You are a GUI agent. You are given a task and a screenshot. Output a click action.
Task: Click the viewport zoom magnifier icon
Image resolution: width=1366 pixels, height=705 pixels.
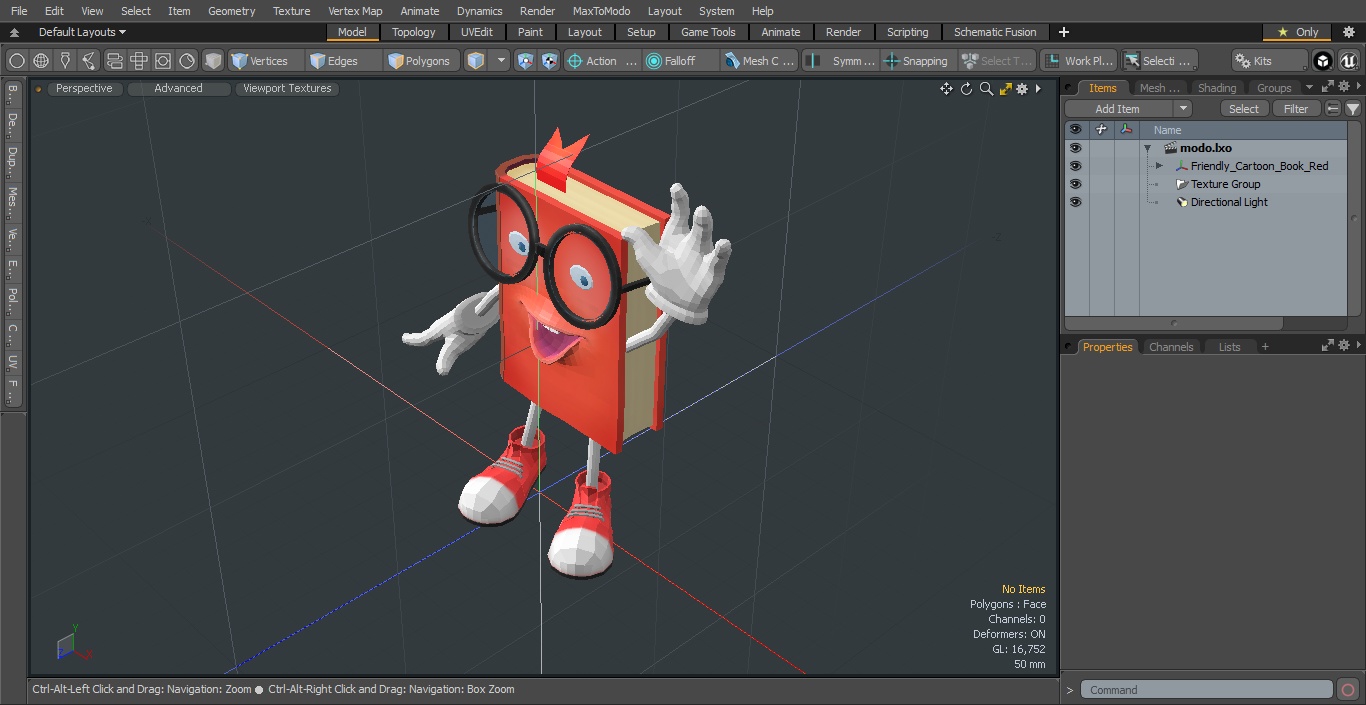pos(986,89)
